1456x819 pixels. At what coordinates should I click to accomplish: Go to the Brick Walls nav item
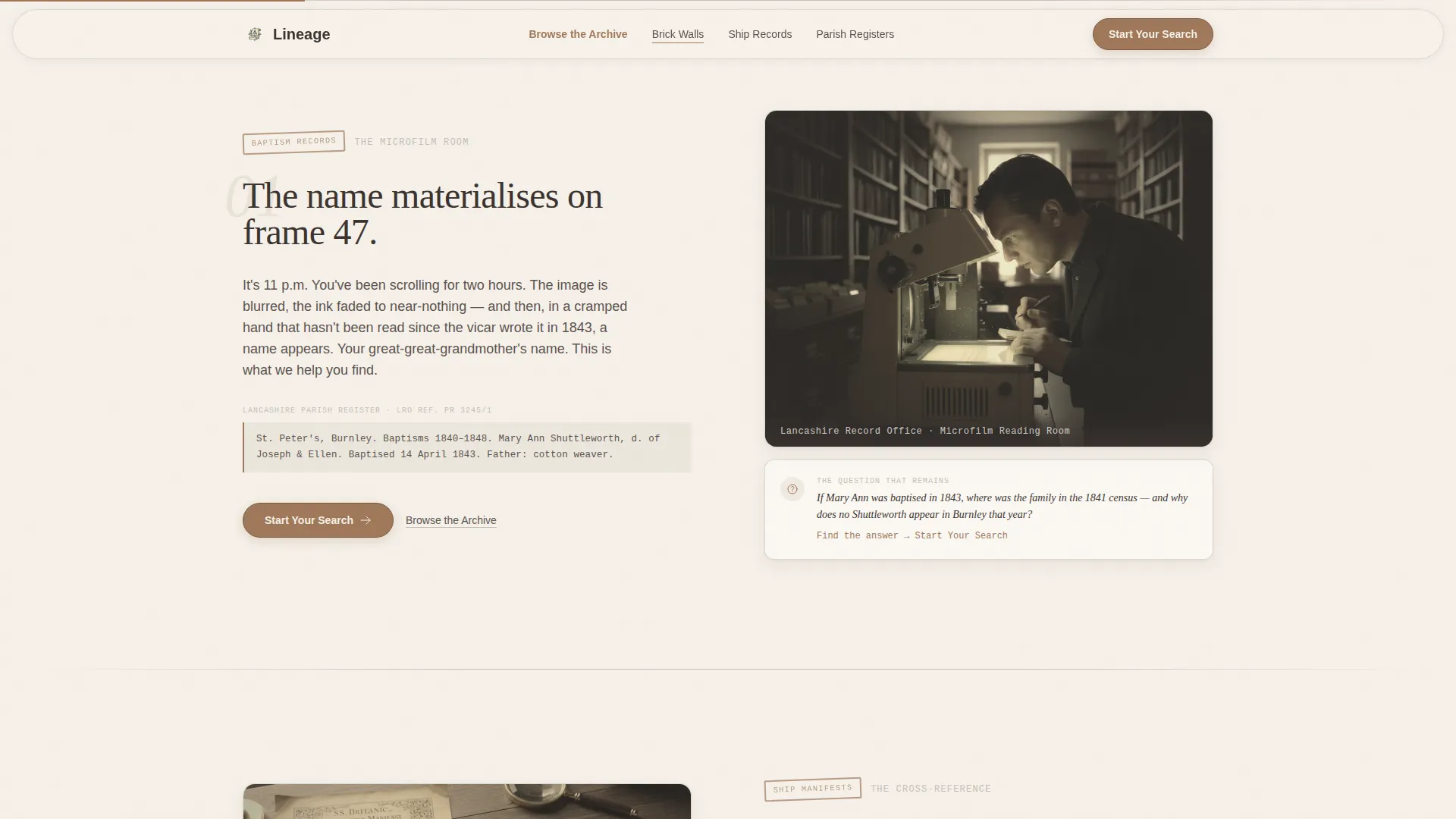(x=678, y=34)
